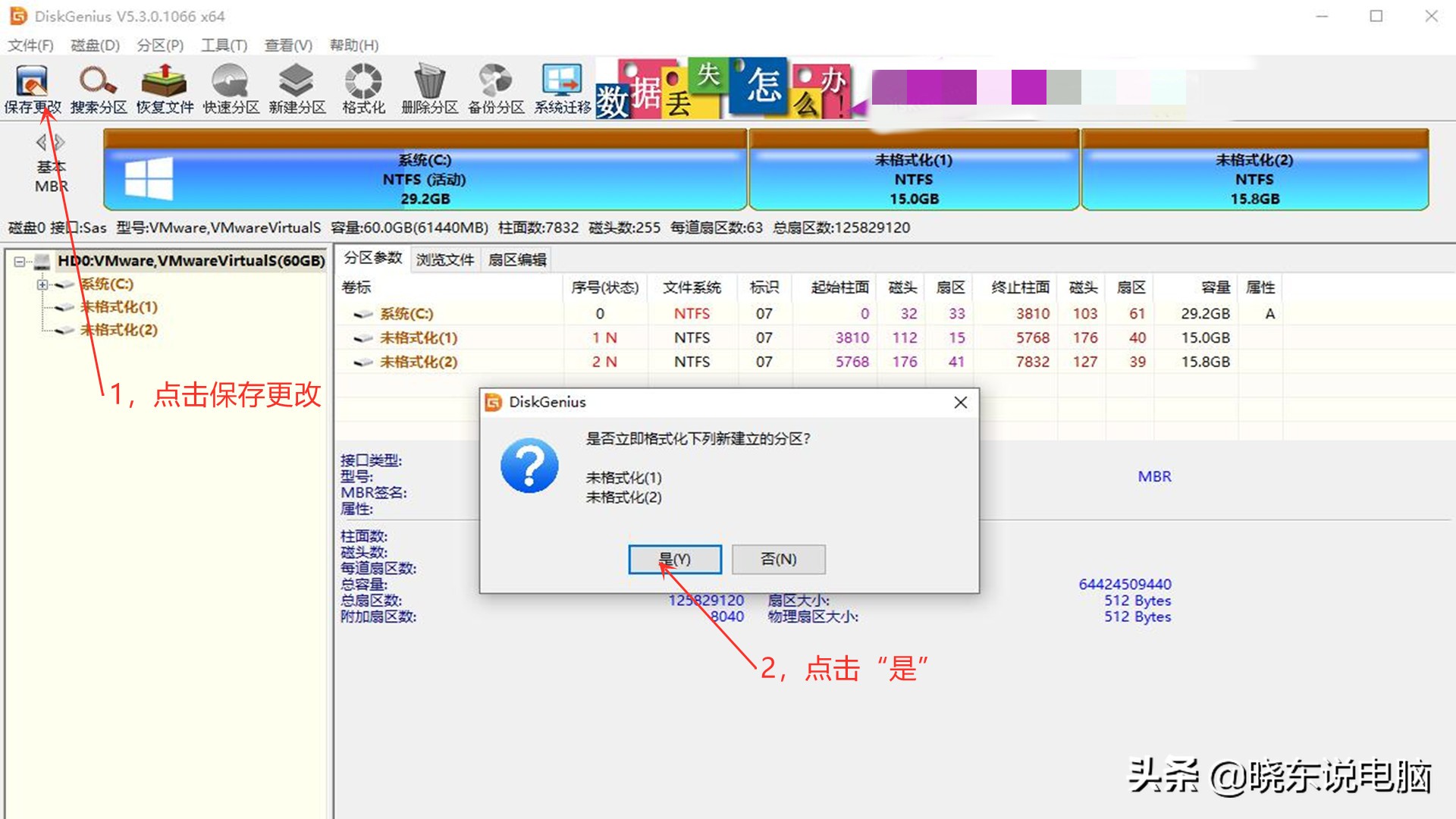Screen dimensions: 1456x819
Task: Switch to the 浏览文件 tab
Action: (x=444, y=259)
